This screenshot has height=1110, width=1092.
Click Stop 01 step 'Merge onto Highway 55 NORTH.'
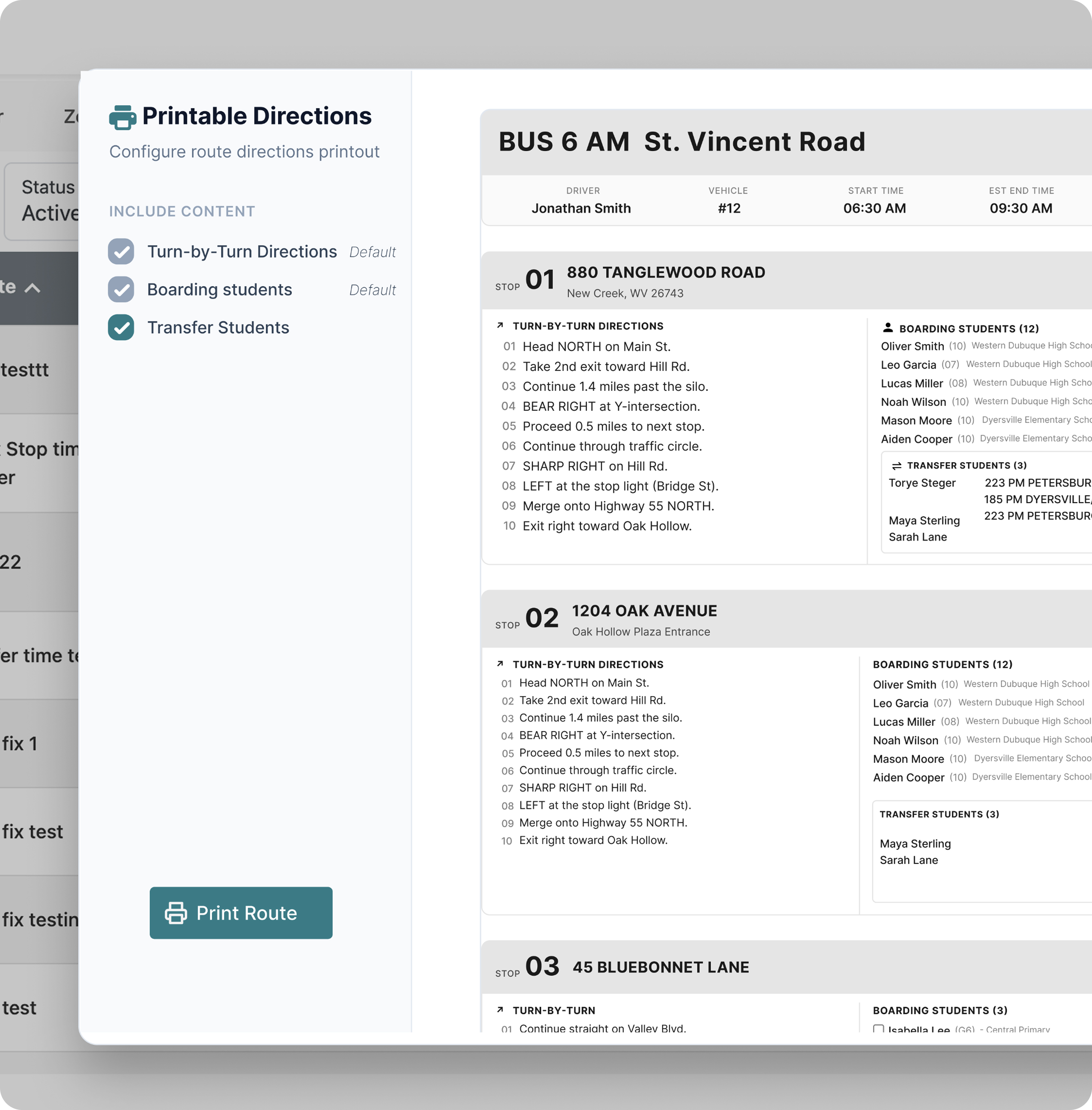(618, 506)
